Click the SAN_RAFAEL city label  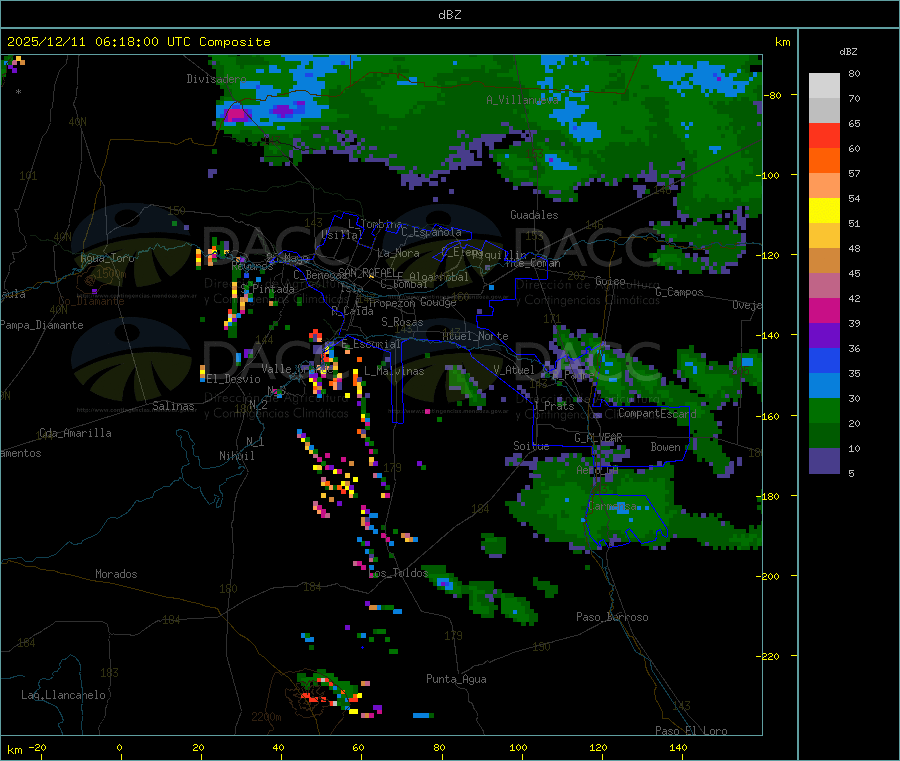click(x=367, y=272)
